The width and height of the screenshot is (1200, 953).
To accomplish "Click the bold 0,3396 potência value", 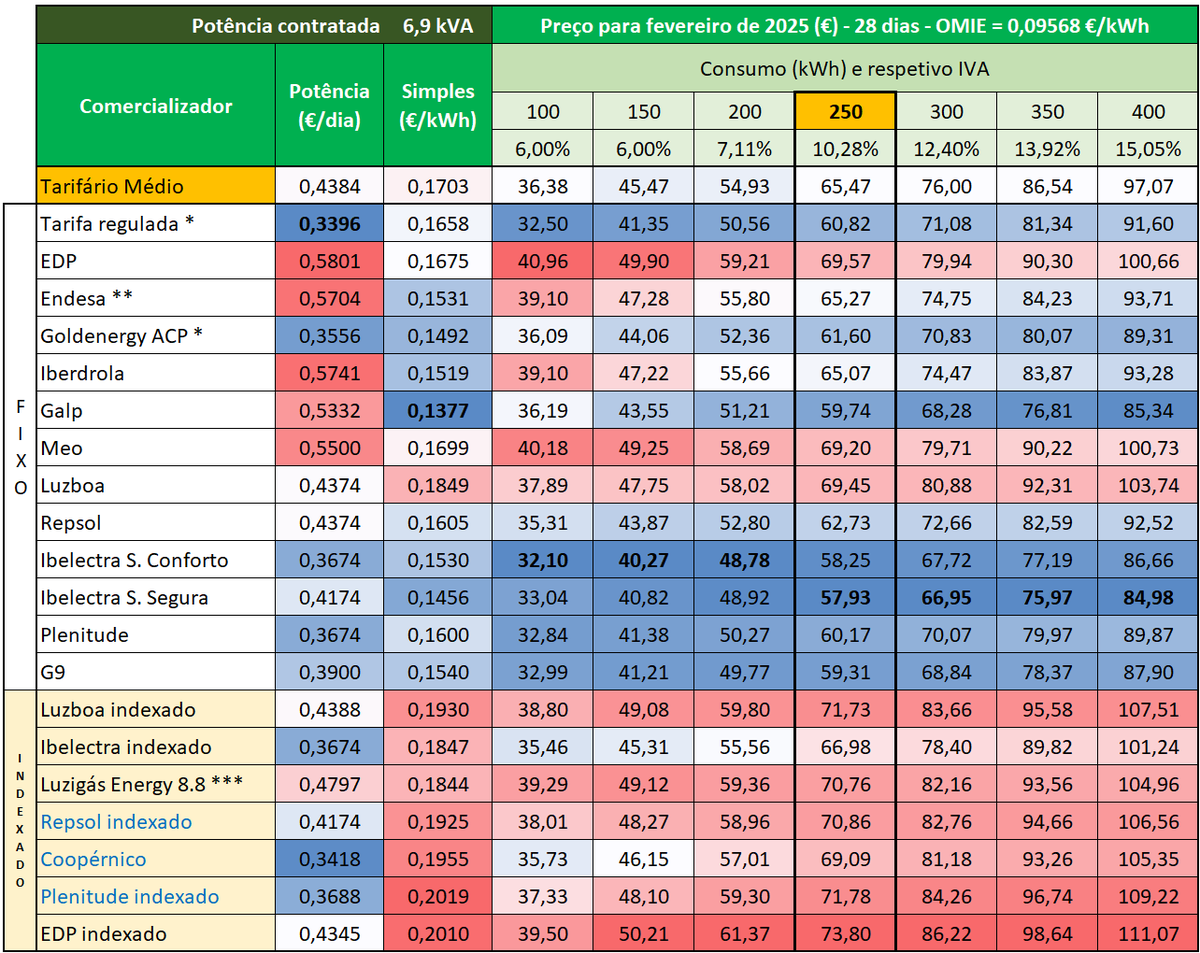I will pyautogui.click(x=329, y=223).
